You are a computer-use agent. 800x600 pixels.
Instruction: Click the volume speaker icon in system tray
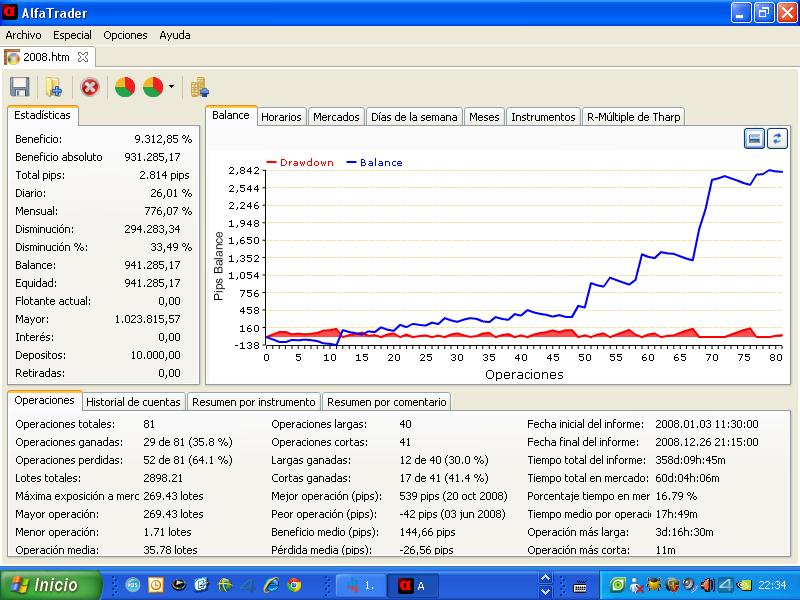pyautogui.click(x=707, y=585)
